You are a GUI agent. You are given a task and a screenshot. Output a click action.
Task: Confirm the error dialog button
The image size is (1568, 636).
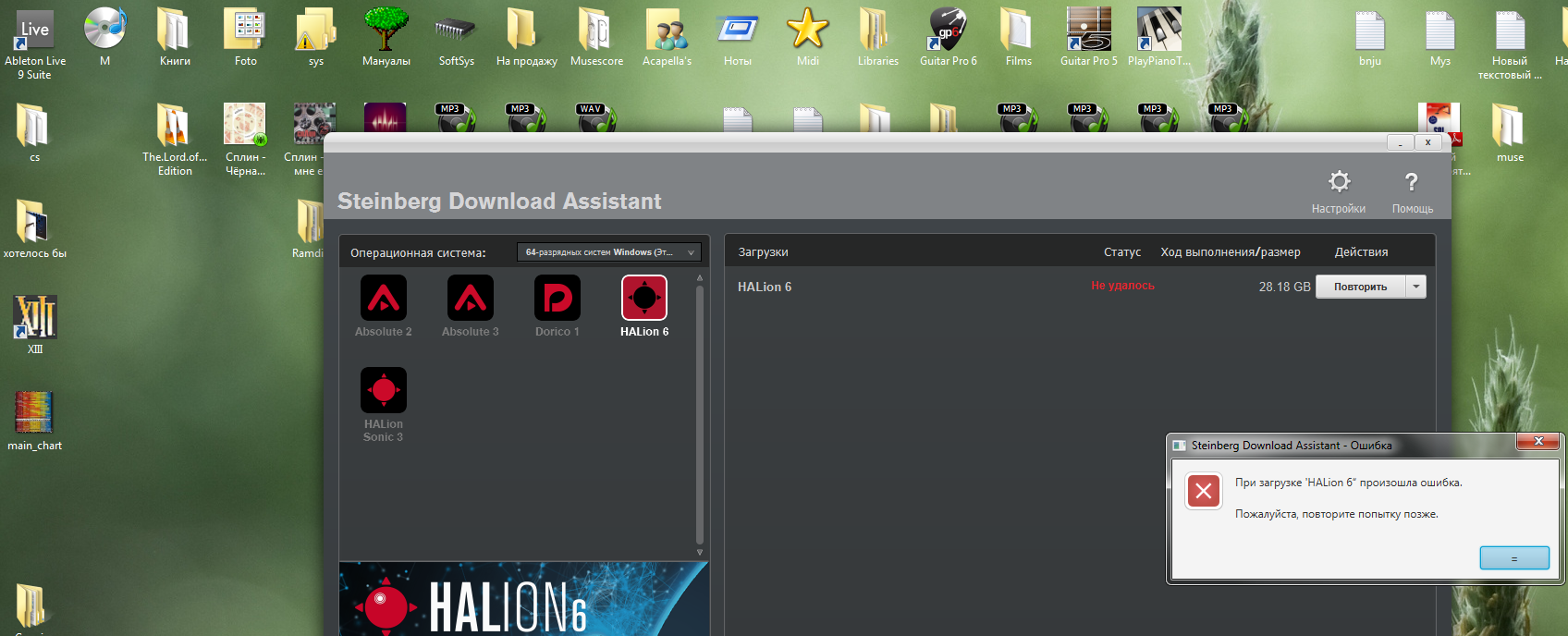[1514, 557]
